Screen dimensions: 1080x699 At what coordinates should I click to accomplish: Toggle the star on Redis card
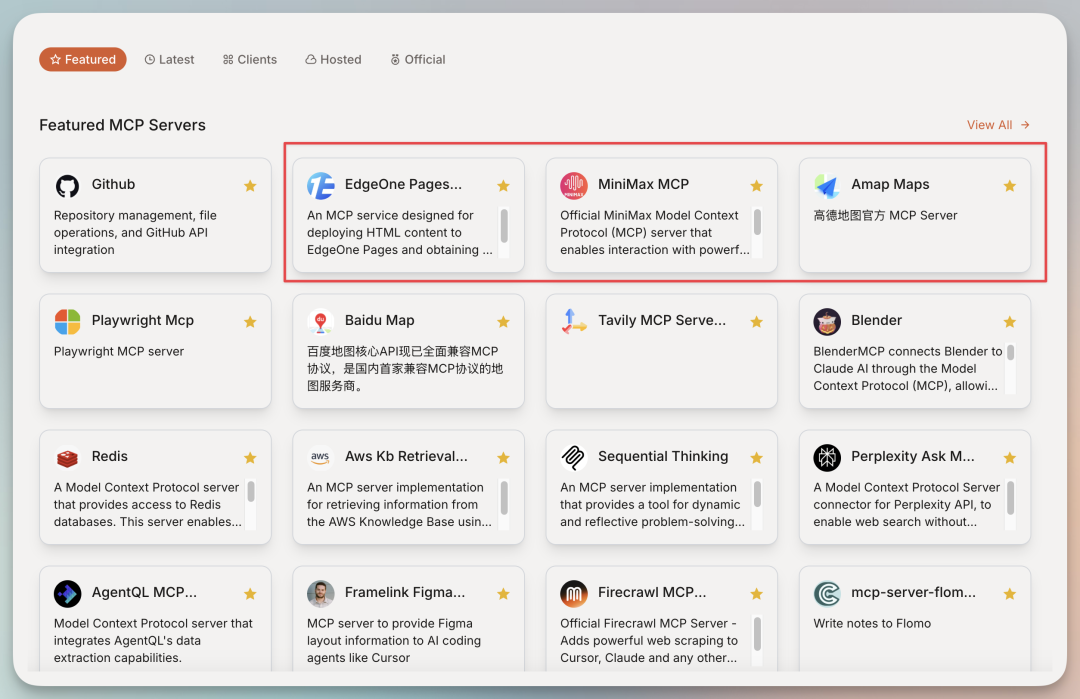click(x=250, y=458)
